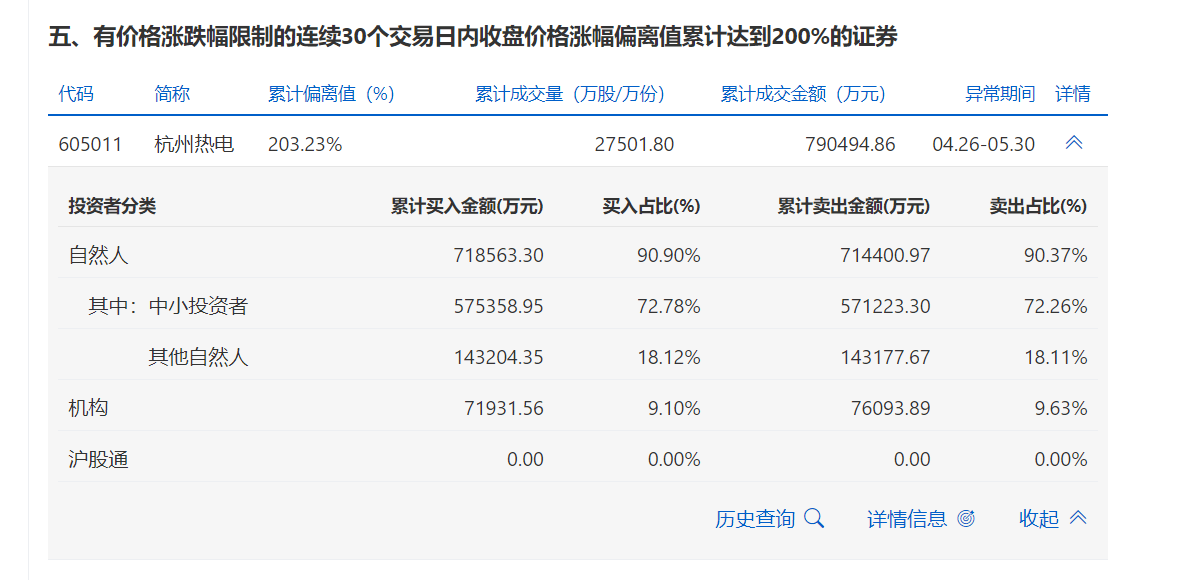Select stock code 605011
The image size is (1179, 580).
[x=89, y=144]
